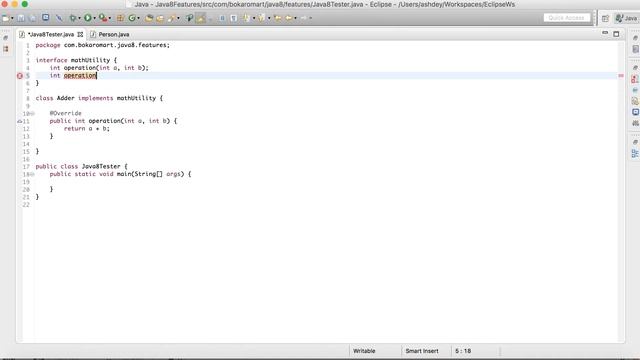Open the Task List view from right trim
The width and height of the screenshot is (640, 360).
click(x=636, y=49)
